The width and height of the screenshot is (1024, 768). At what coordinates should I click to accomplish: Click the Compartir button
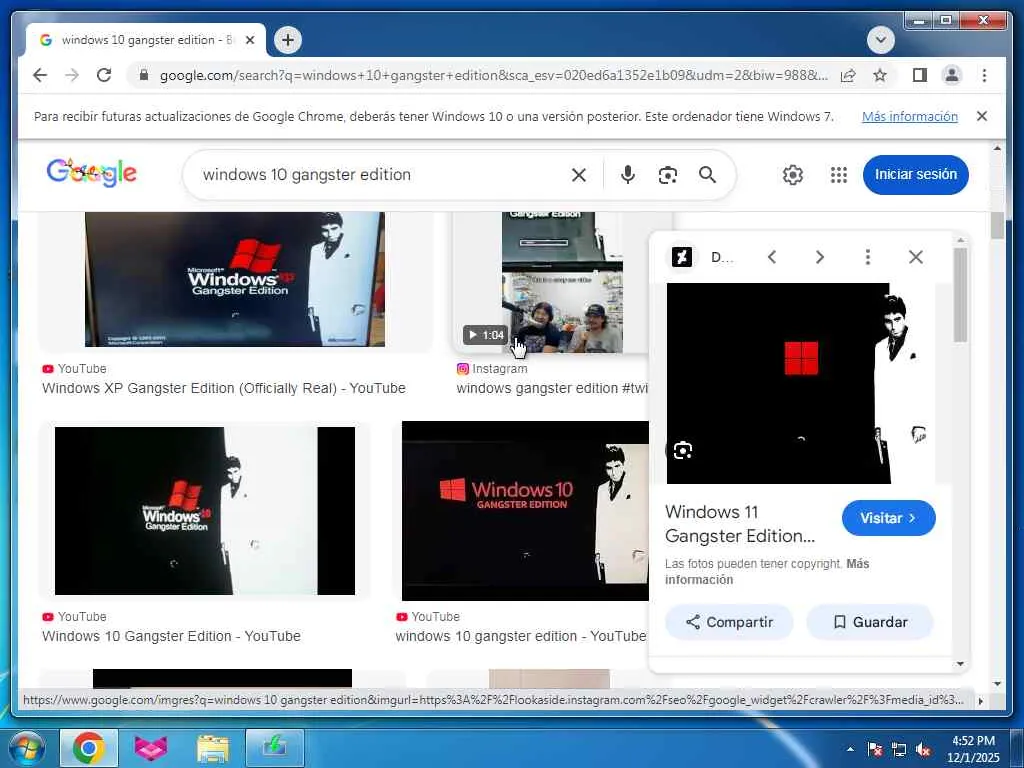click(729, 622)
